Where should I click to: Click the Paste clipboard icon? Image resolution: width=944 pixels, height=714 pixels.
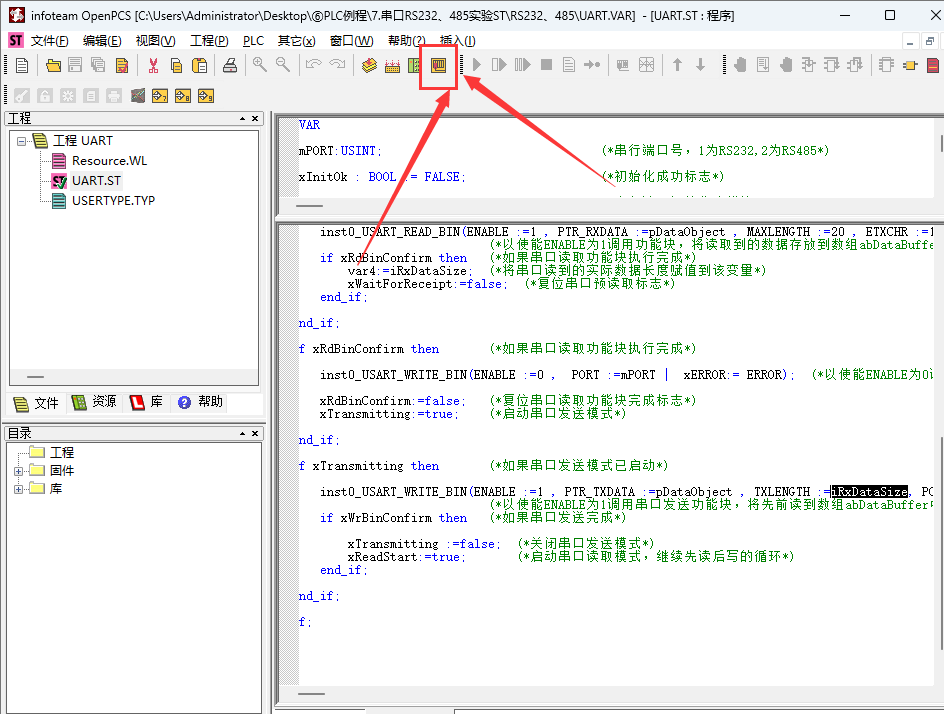coord(200,65)
